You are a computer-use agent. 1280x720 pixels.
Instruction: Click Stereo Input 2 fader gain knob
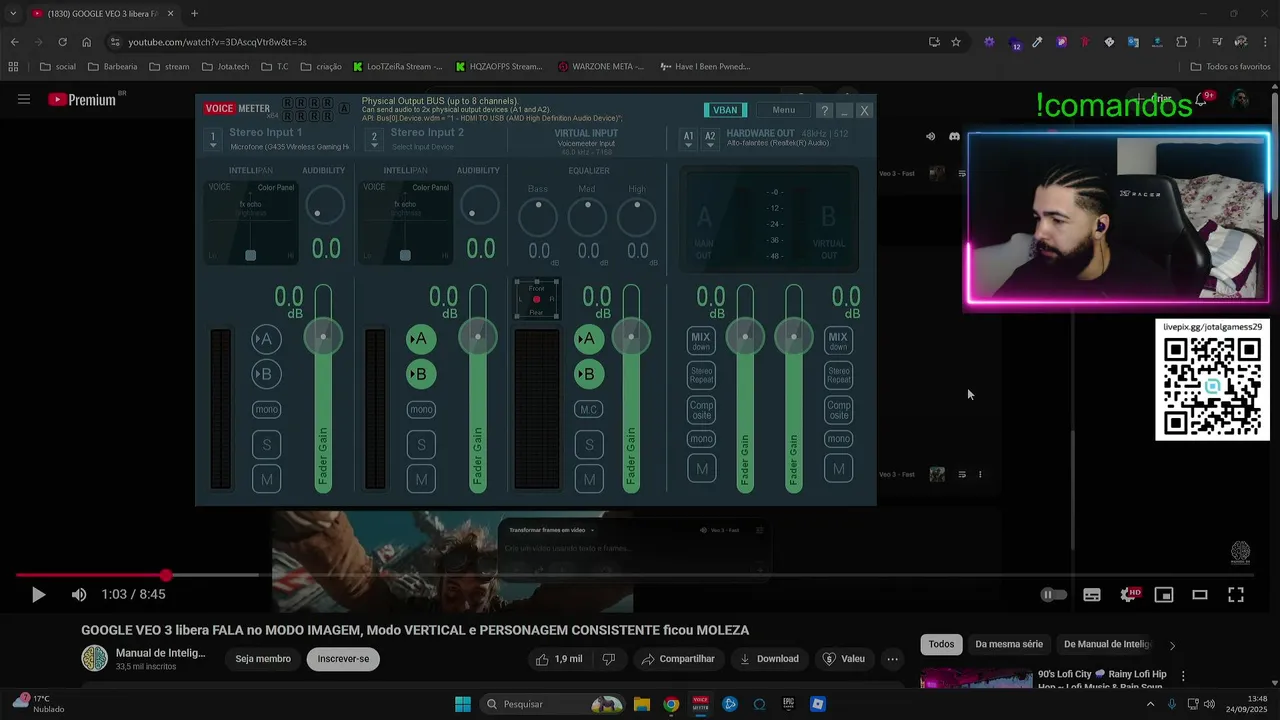point(478,337)
